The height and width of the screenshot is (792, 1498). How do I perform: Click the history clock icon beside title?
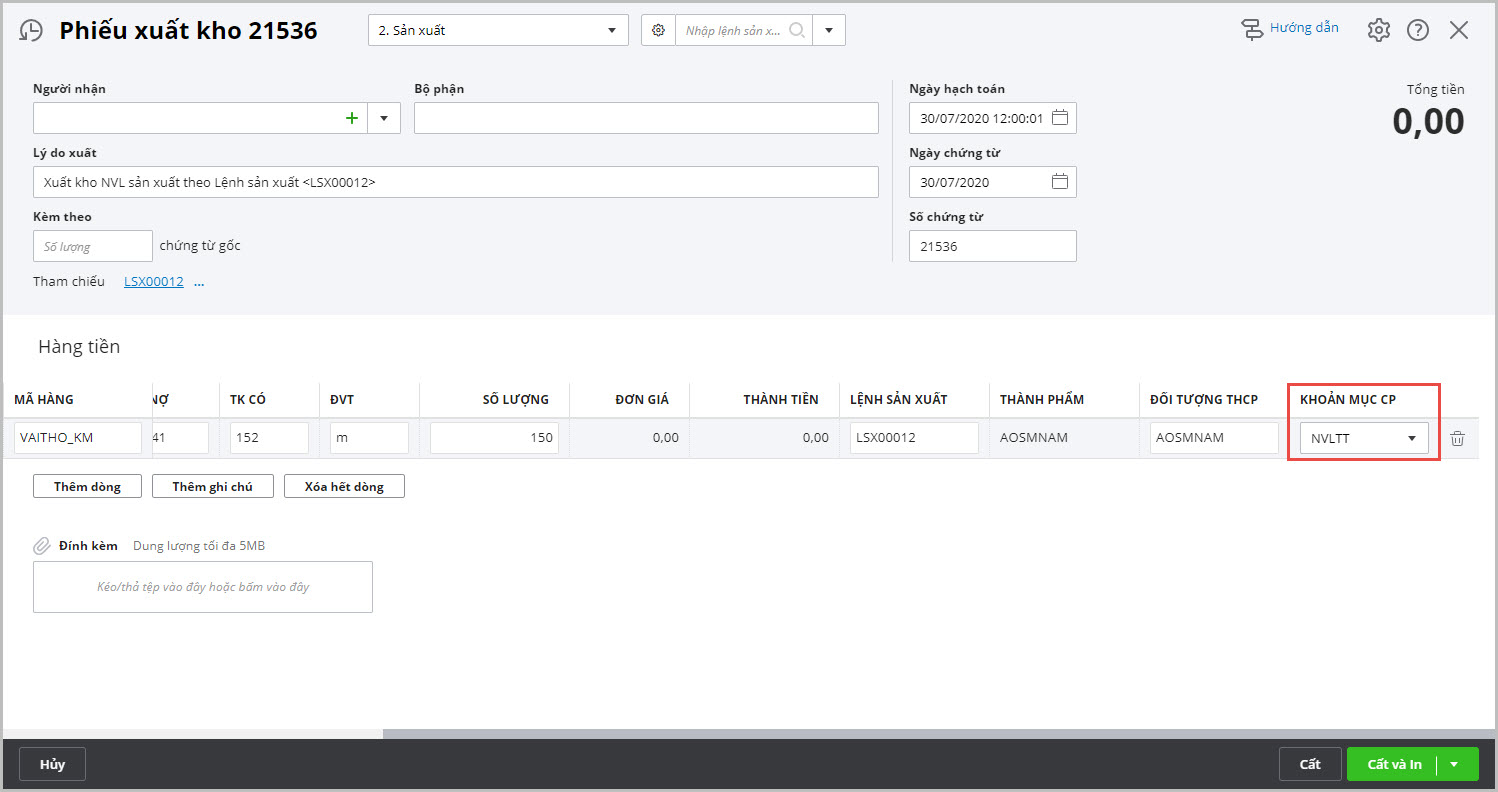coord(31,31)
